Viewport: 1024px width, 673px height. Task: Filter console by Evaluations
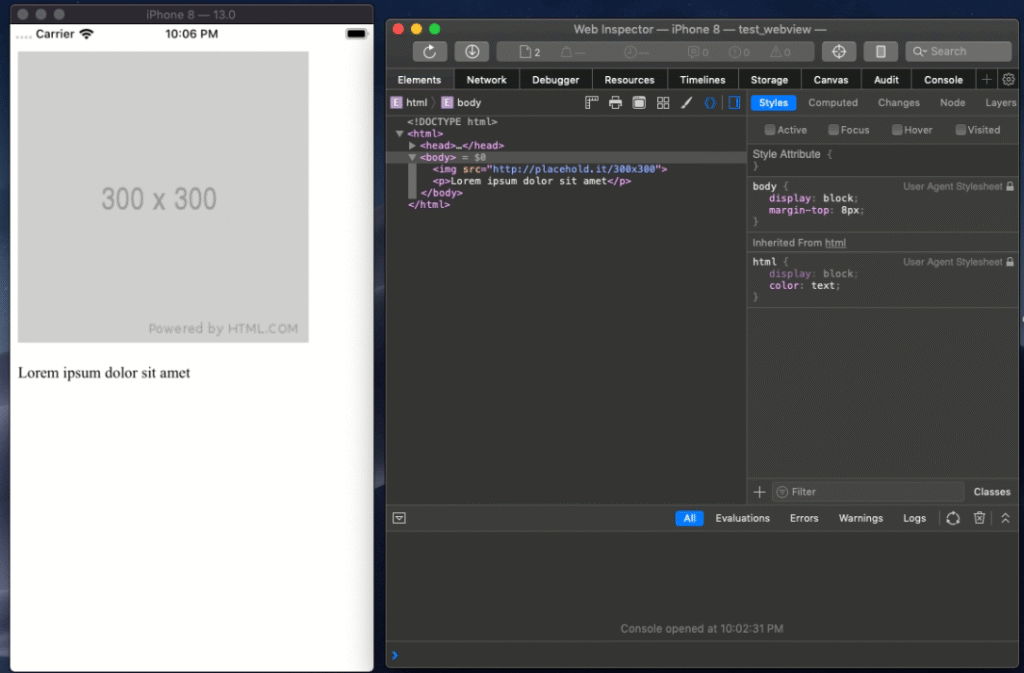tap(742, 518)
